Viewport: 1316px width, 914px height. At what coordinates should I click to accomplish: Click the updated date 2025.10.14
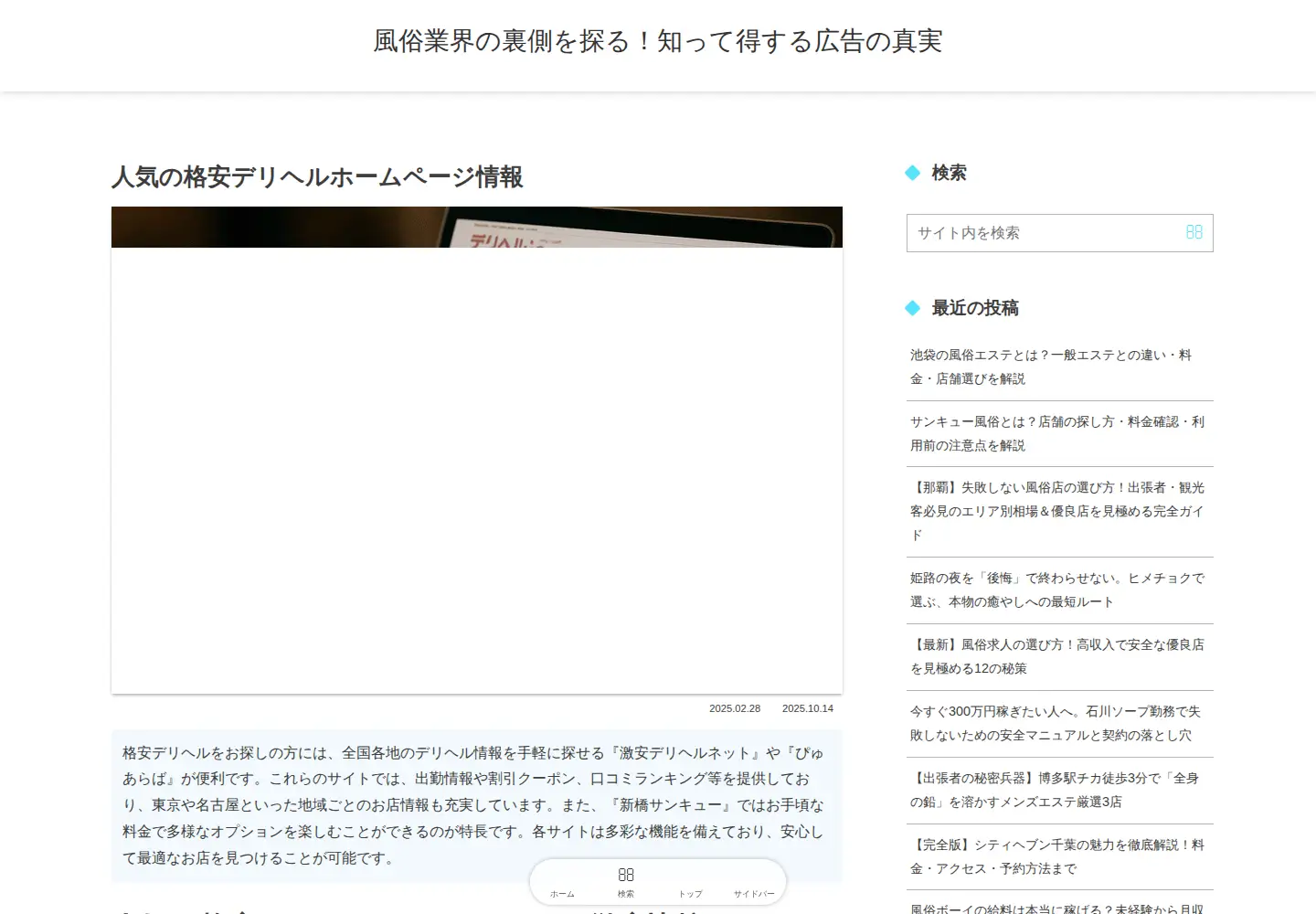(x=808, y=708)
